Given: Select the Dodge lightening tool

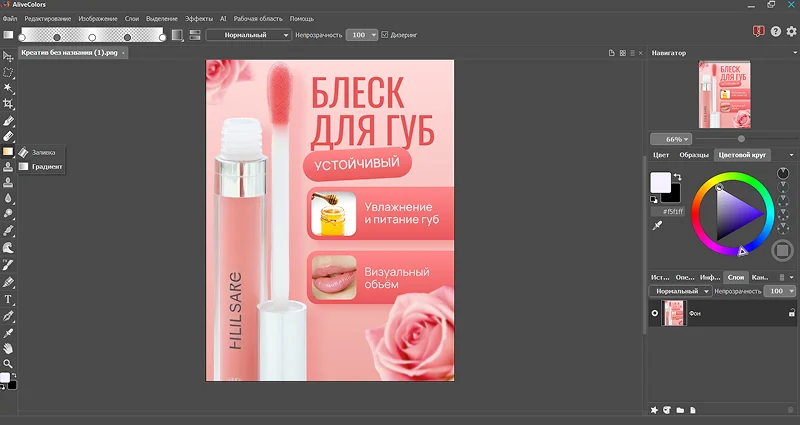Looking at the screenshot, I should click(8, 213).
